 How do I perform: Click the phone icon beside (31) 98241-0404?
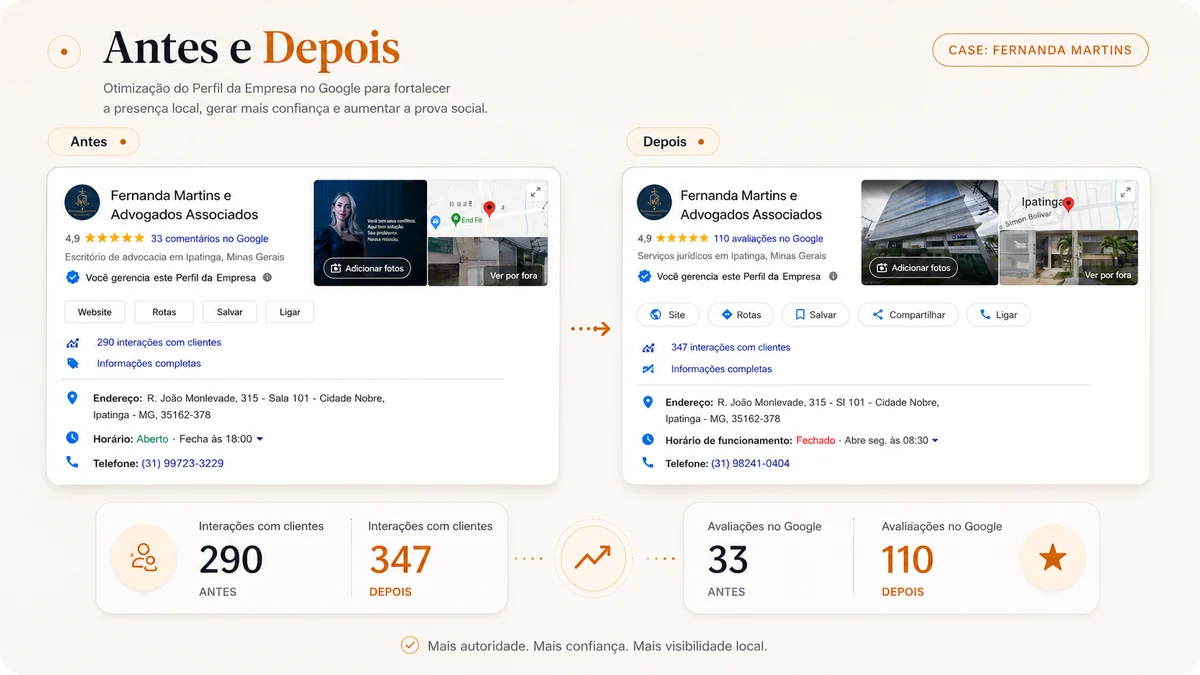(648, 463)
